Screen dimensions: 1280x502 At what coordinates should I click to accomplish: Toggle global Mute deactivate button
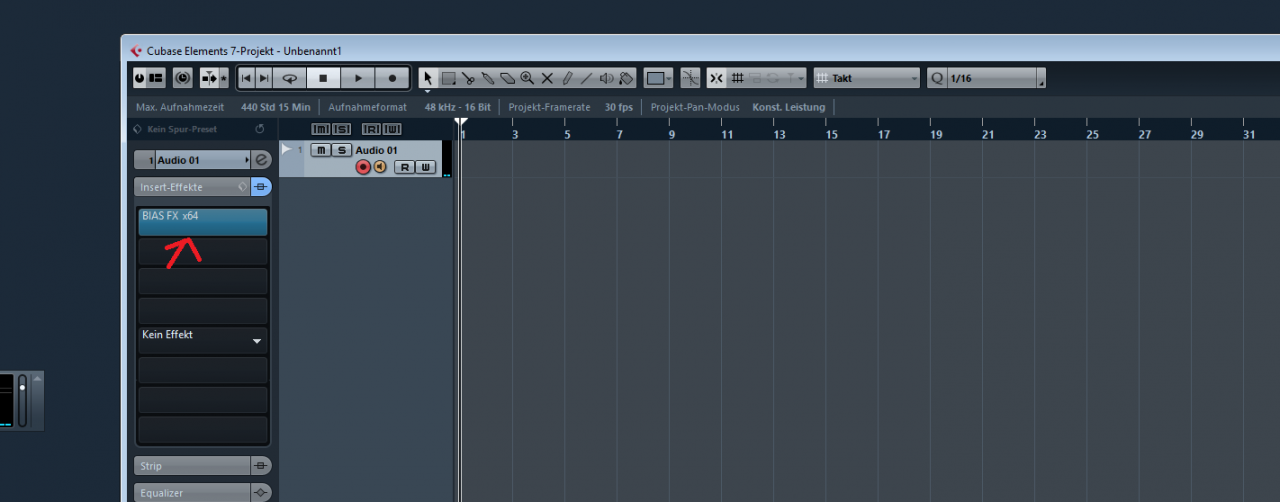(320, 129)
